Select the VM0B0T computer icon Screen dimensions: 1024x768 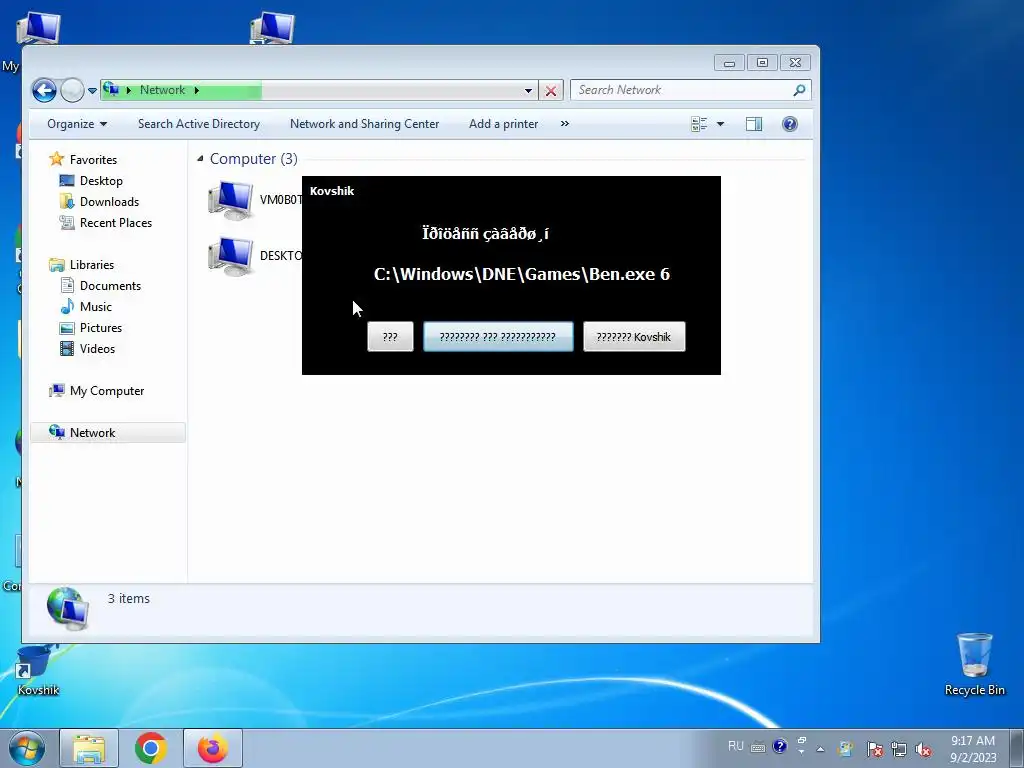click(231, 199)
